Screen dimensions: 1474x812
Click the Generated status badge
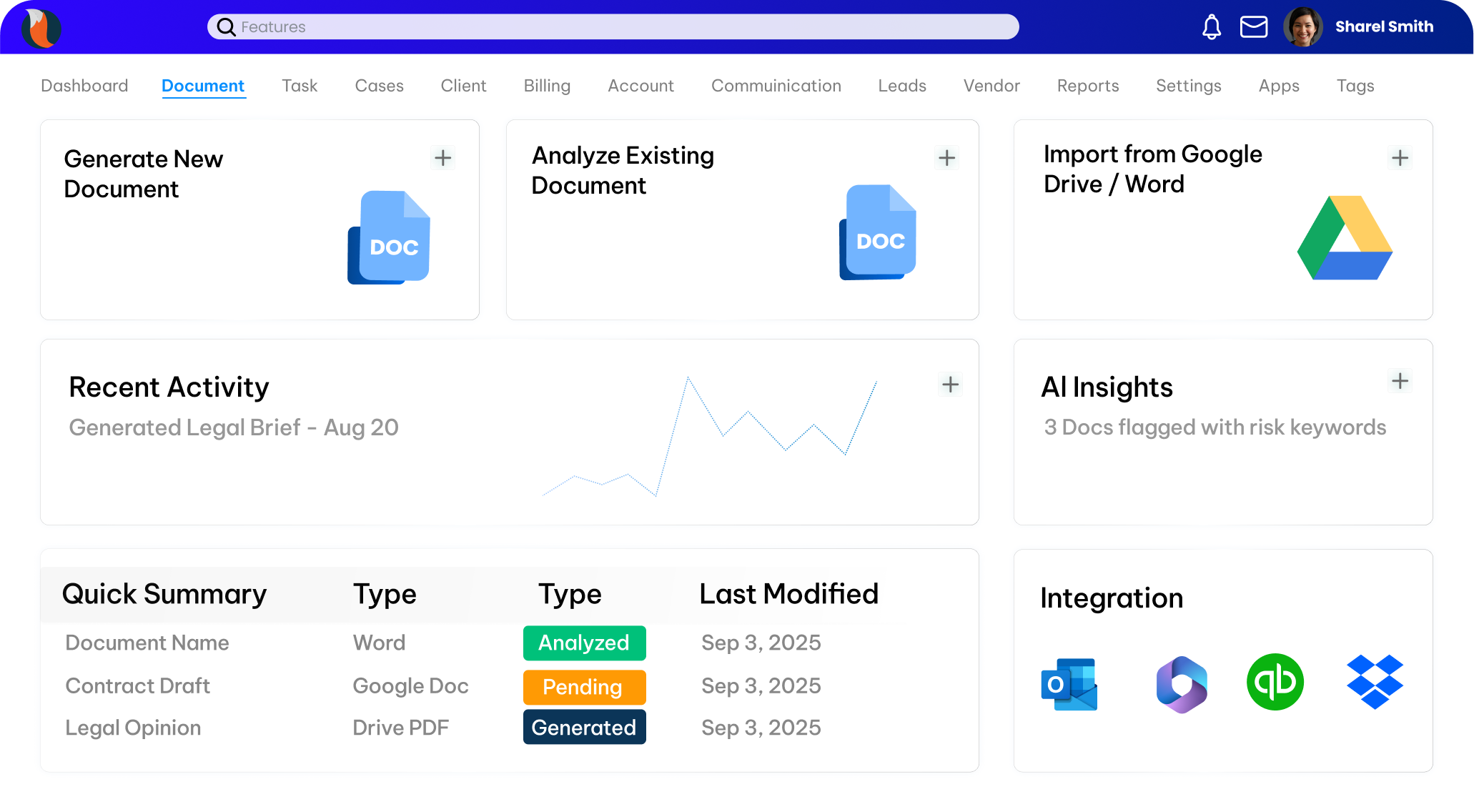pos(584,727)
